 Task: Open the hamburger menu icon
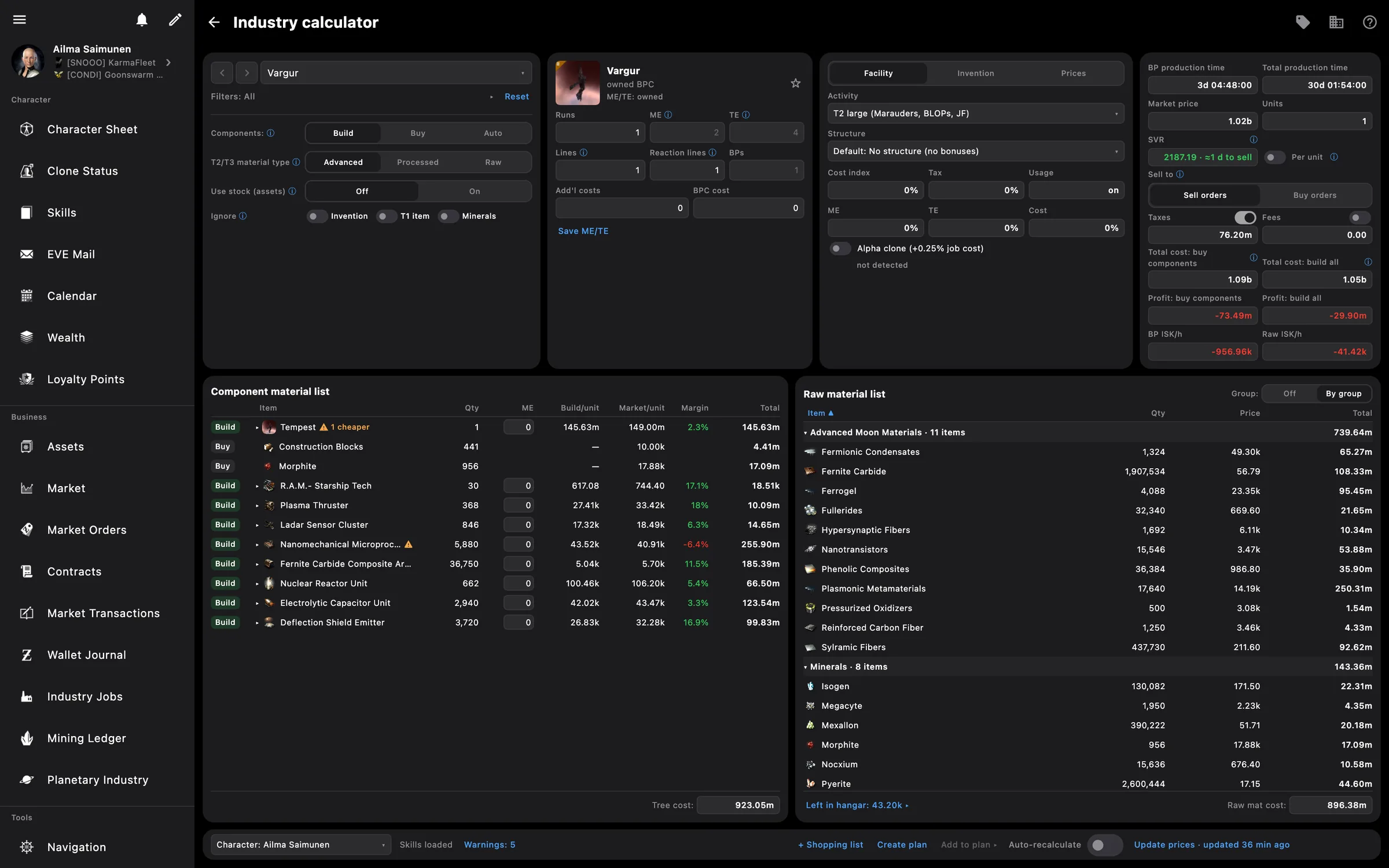20,20
